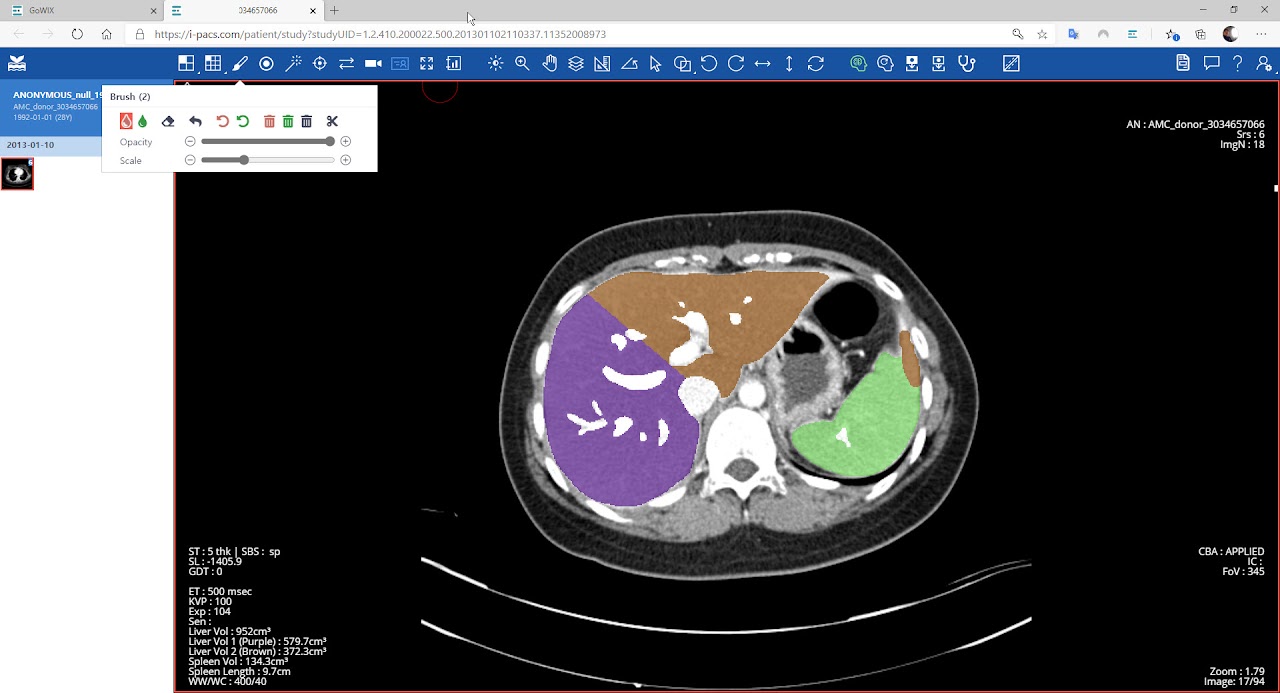Toggle the patient info overlay icon
The width and height of the screenshot is (1280, 693).
[400, 64]
